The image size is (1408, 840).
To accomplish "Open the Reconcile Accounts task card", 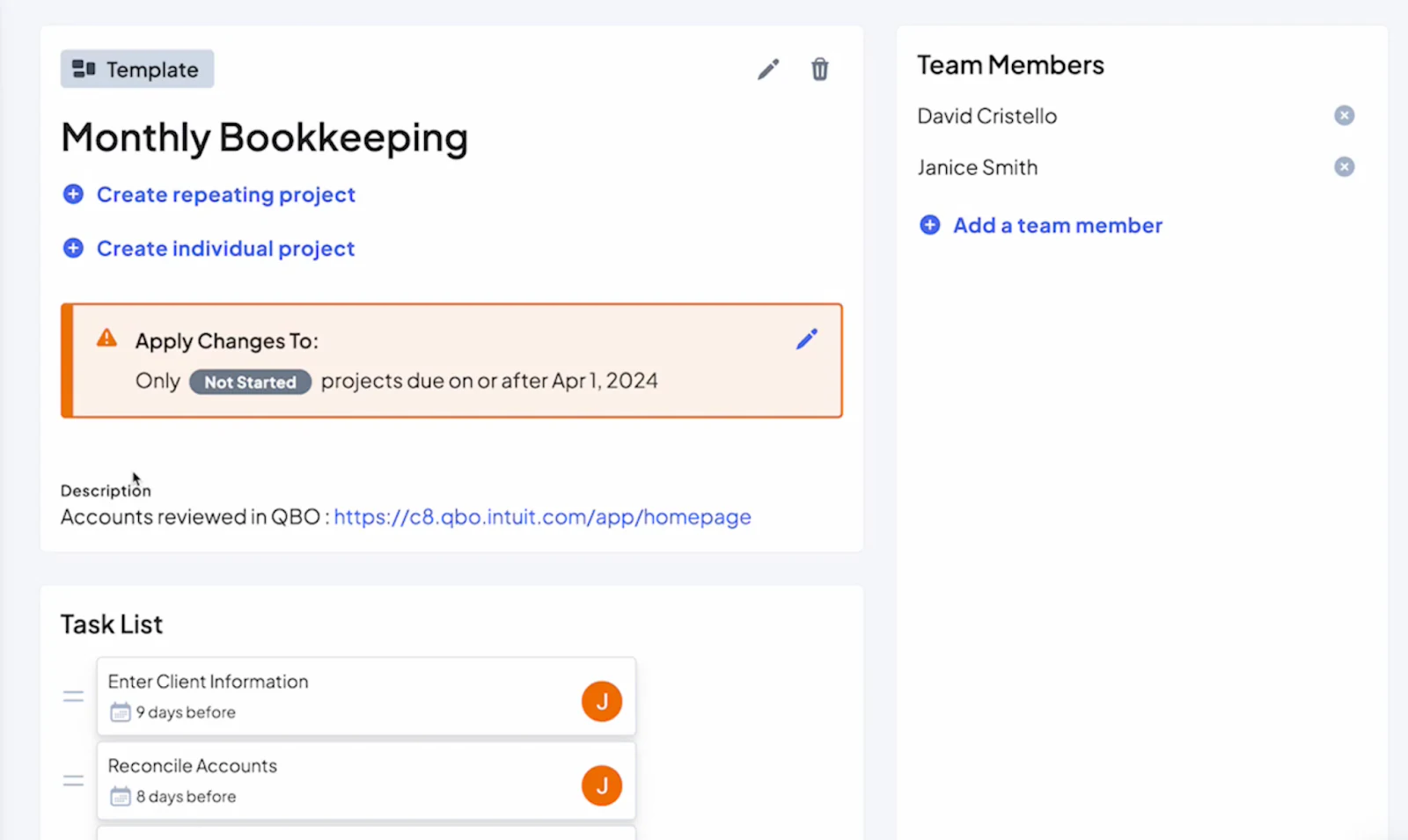I will [366, 781].
